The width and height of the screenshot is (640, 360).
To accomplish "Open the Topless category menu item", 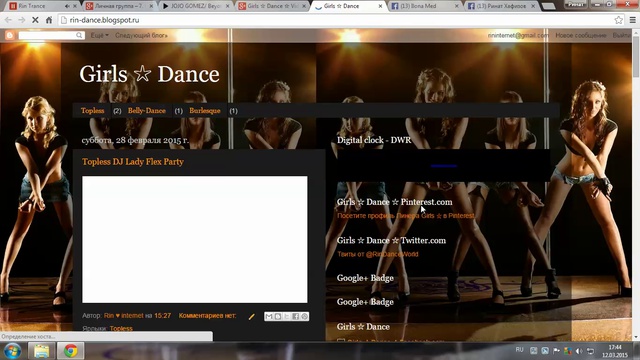I will (x=92, y=111).
